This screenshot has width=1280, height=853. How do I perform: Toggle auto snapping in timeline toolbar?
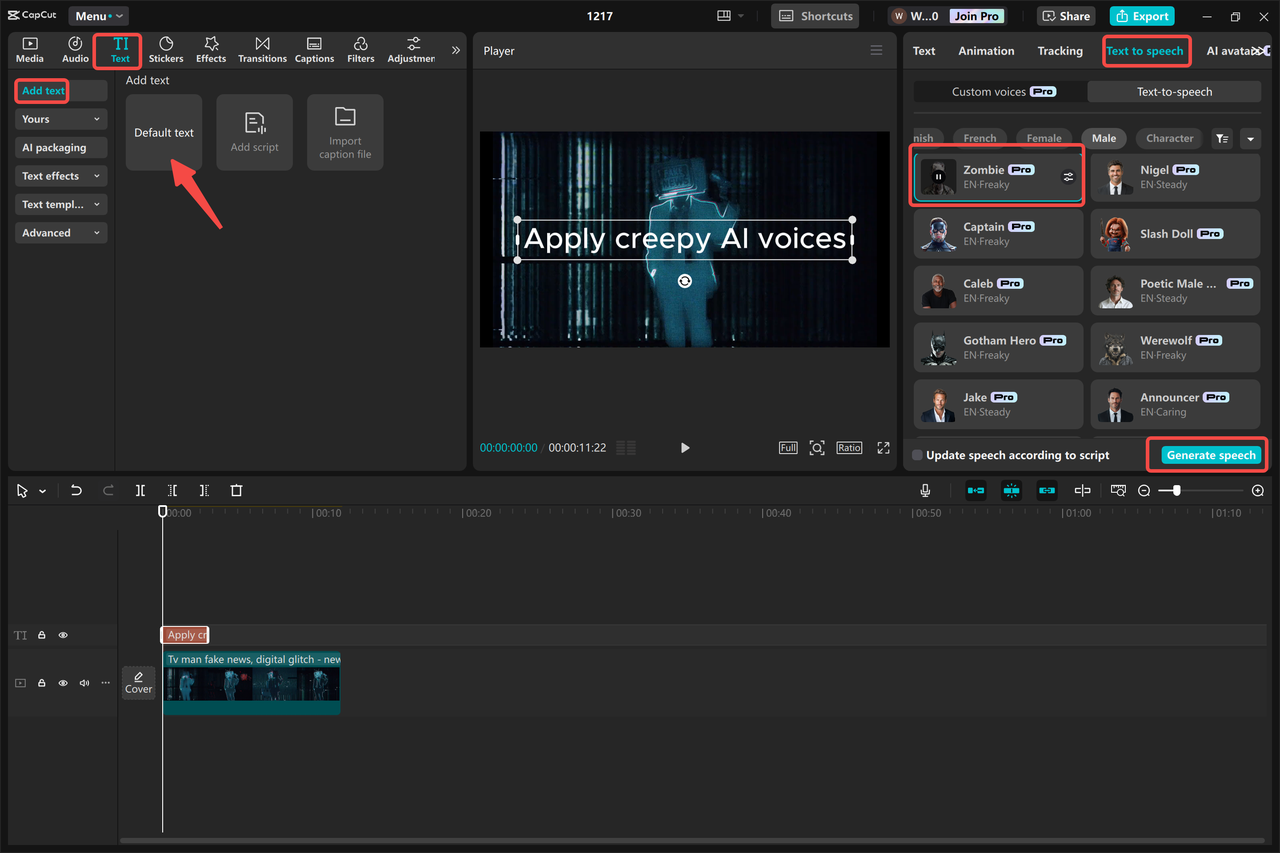click(x=1011, y=490)
